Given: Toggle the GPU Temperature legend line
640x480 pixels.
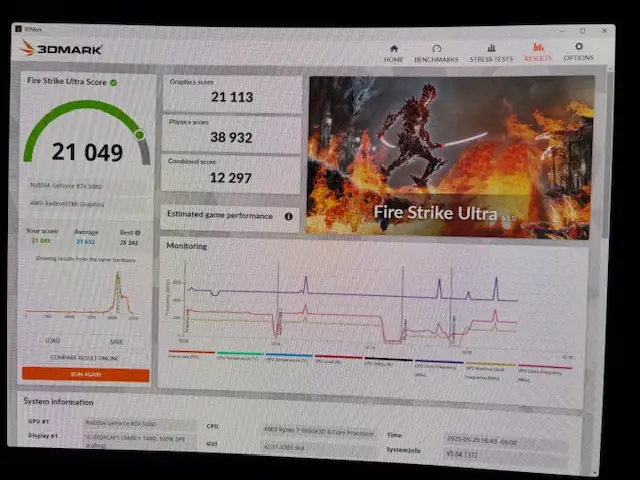Looking at the screenshot, I should (289, 357).
